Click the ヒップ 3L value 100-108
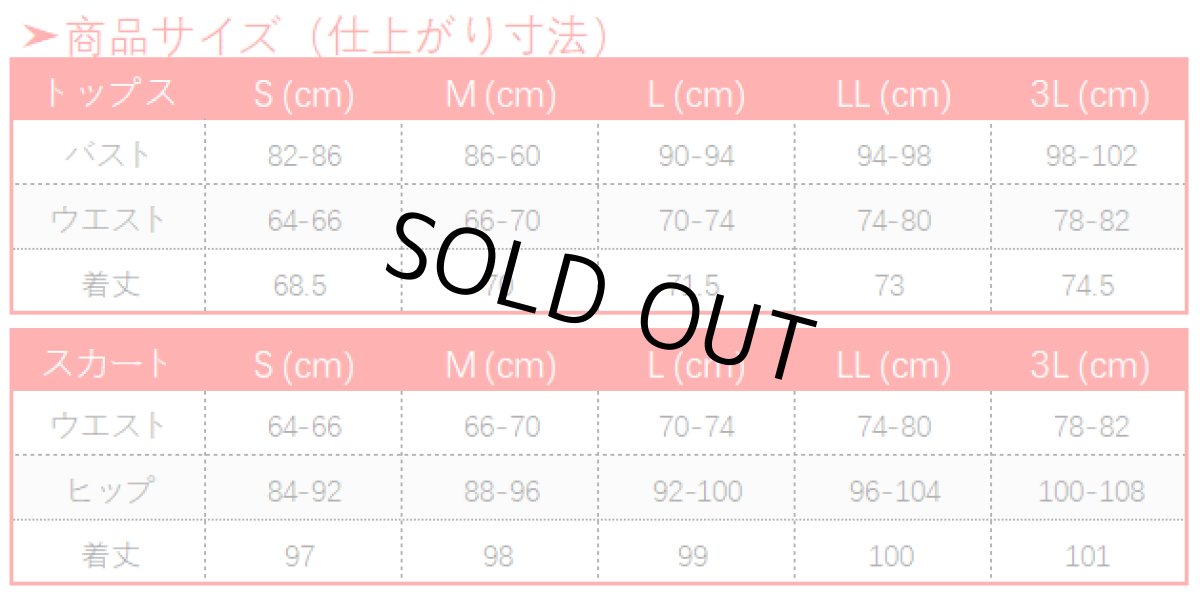1200x595 pixels. (1089, 491)
